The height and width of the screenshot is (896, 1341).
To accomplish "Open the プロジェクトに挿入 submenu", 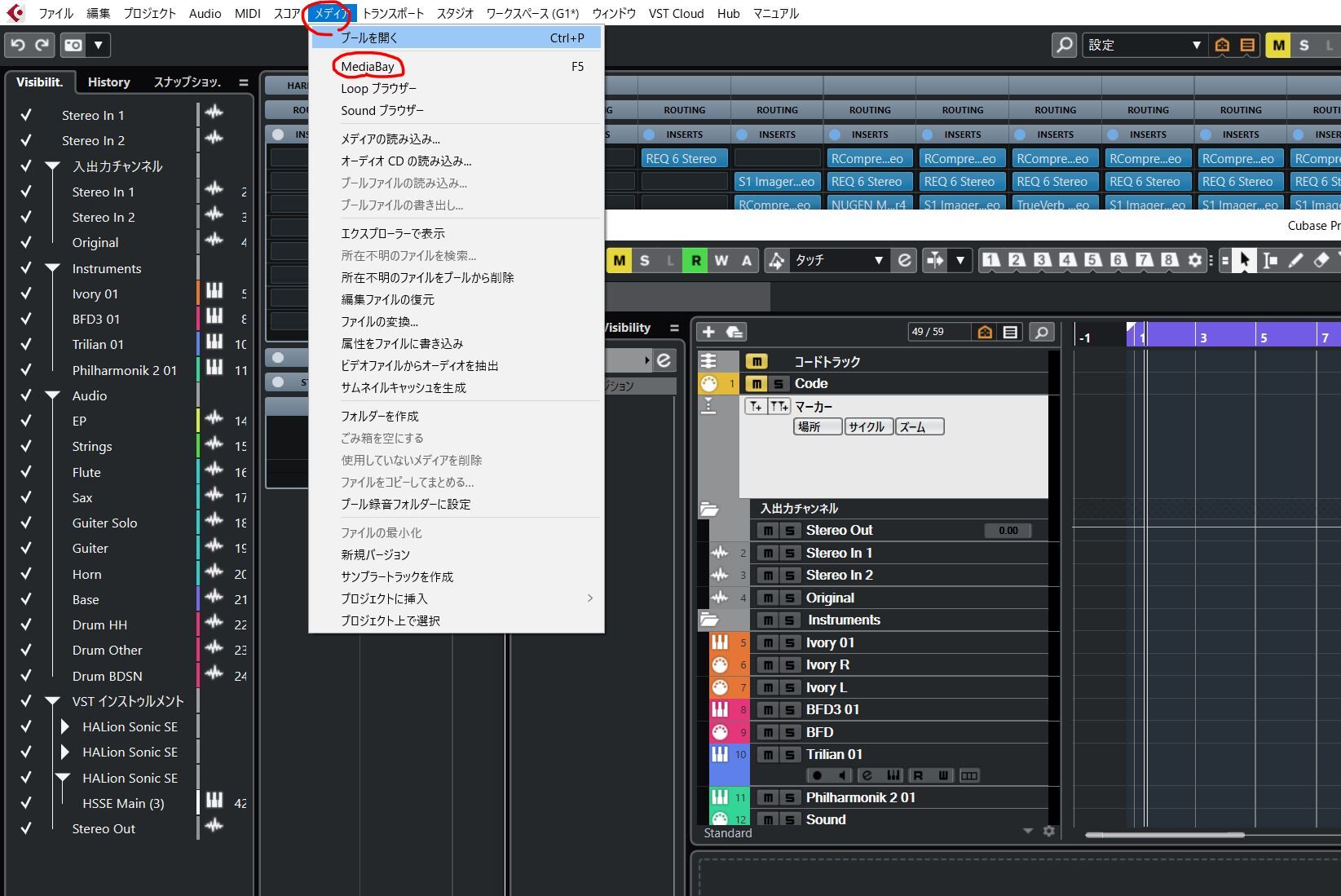I will click(457, 598).
